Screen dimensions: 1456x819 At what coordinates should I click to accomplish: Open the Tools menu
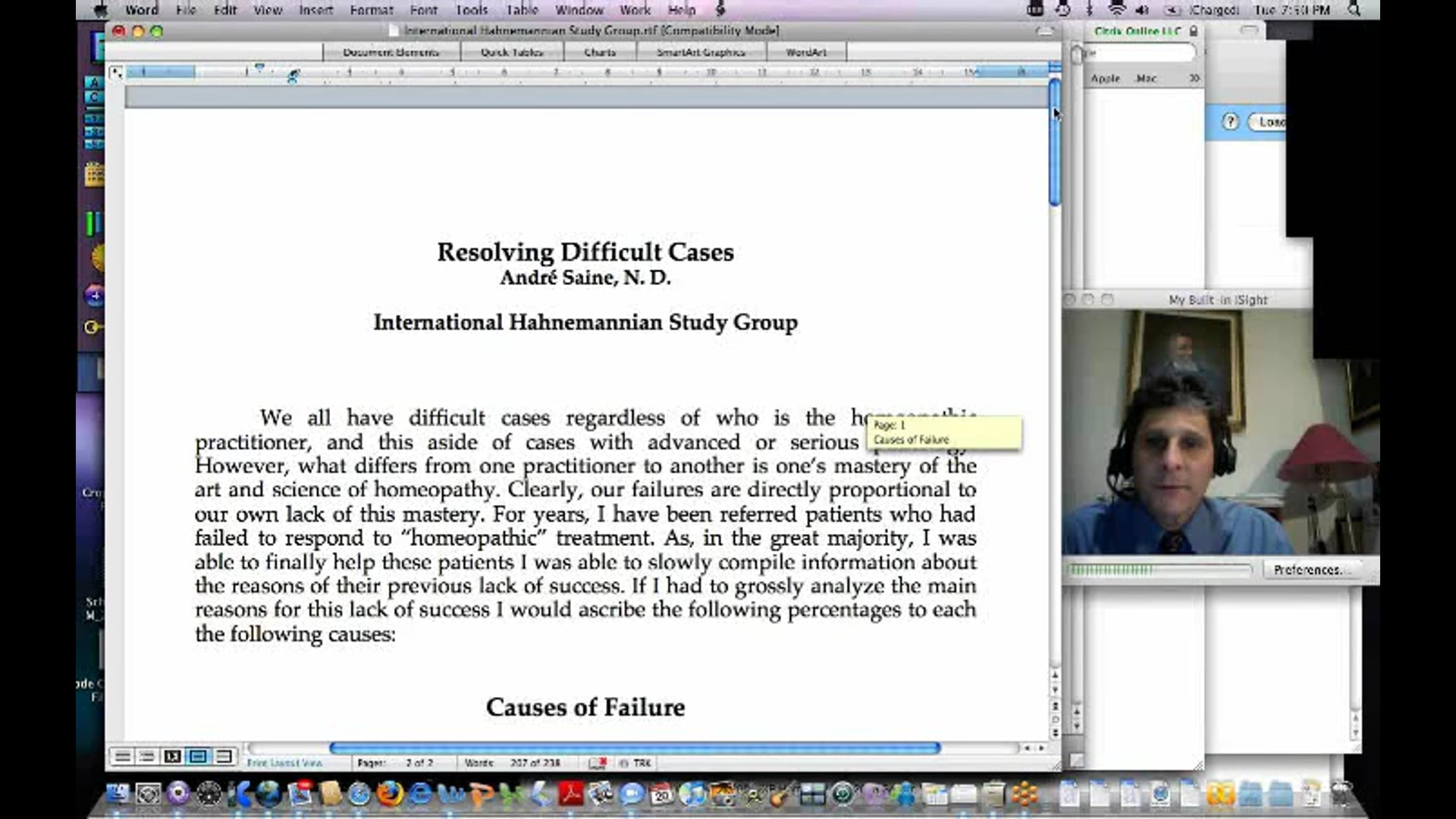(471, 10)
